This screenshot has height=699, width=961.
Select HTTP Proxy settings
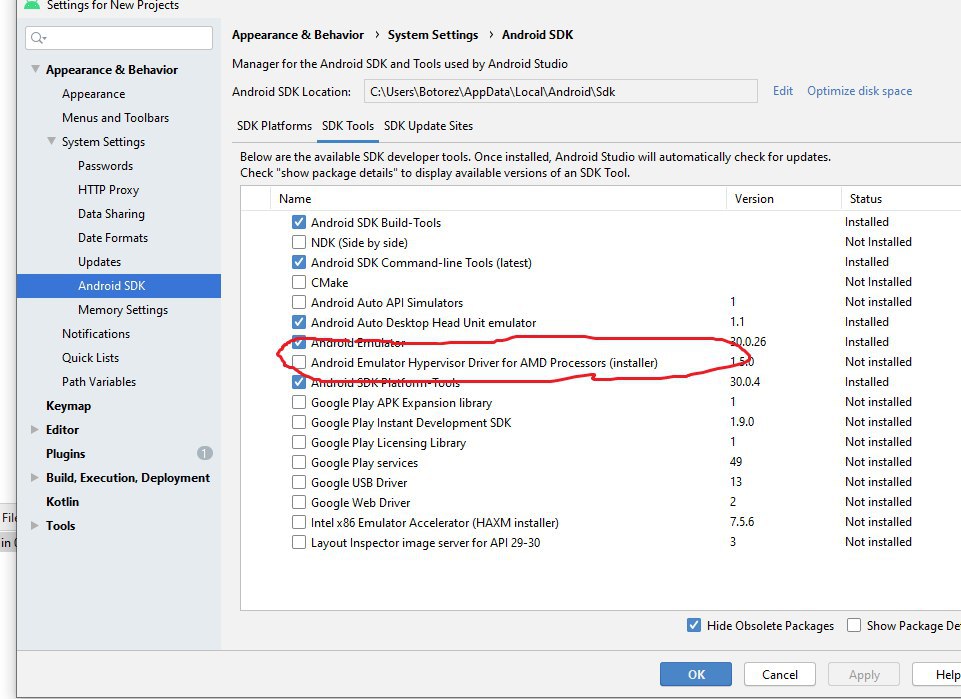[108, 189]
